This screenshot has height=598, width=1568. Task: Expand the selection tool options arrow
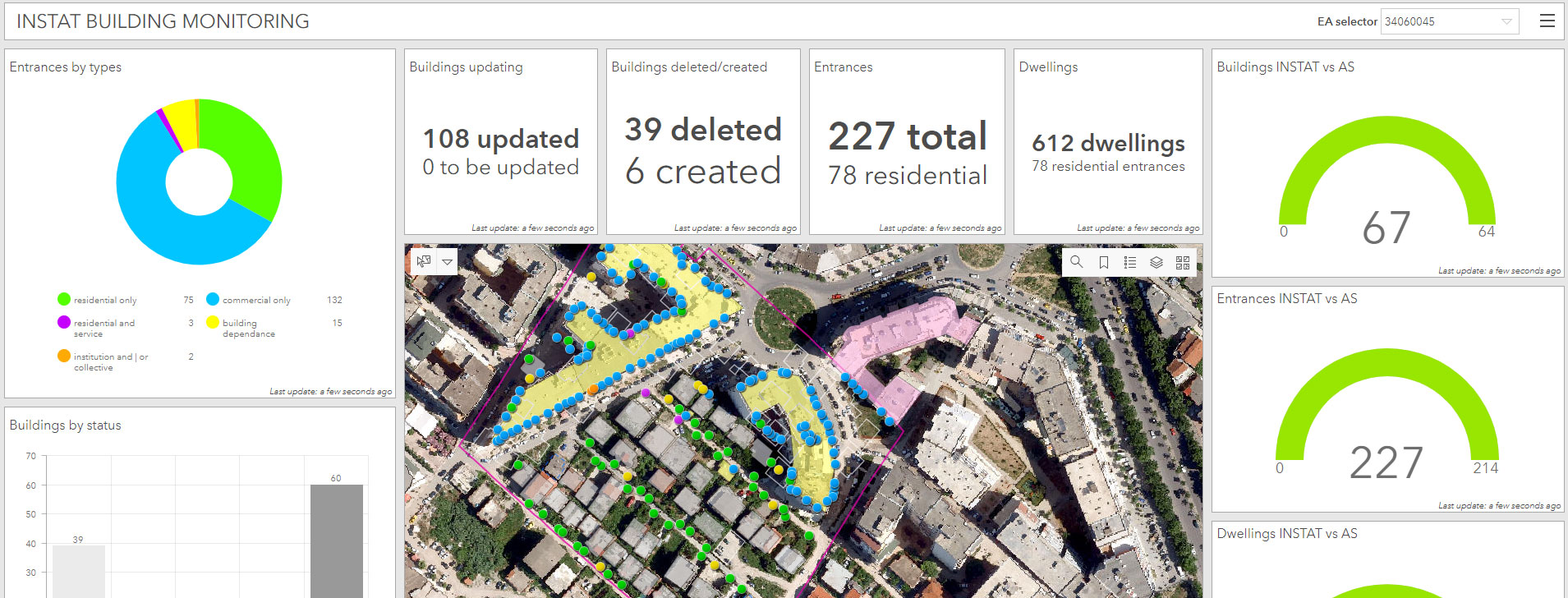click(447, 261)
